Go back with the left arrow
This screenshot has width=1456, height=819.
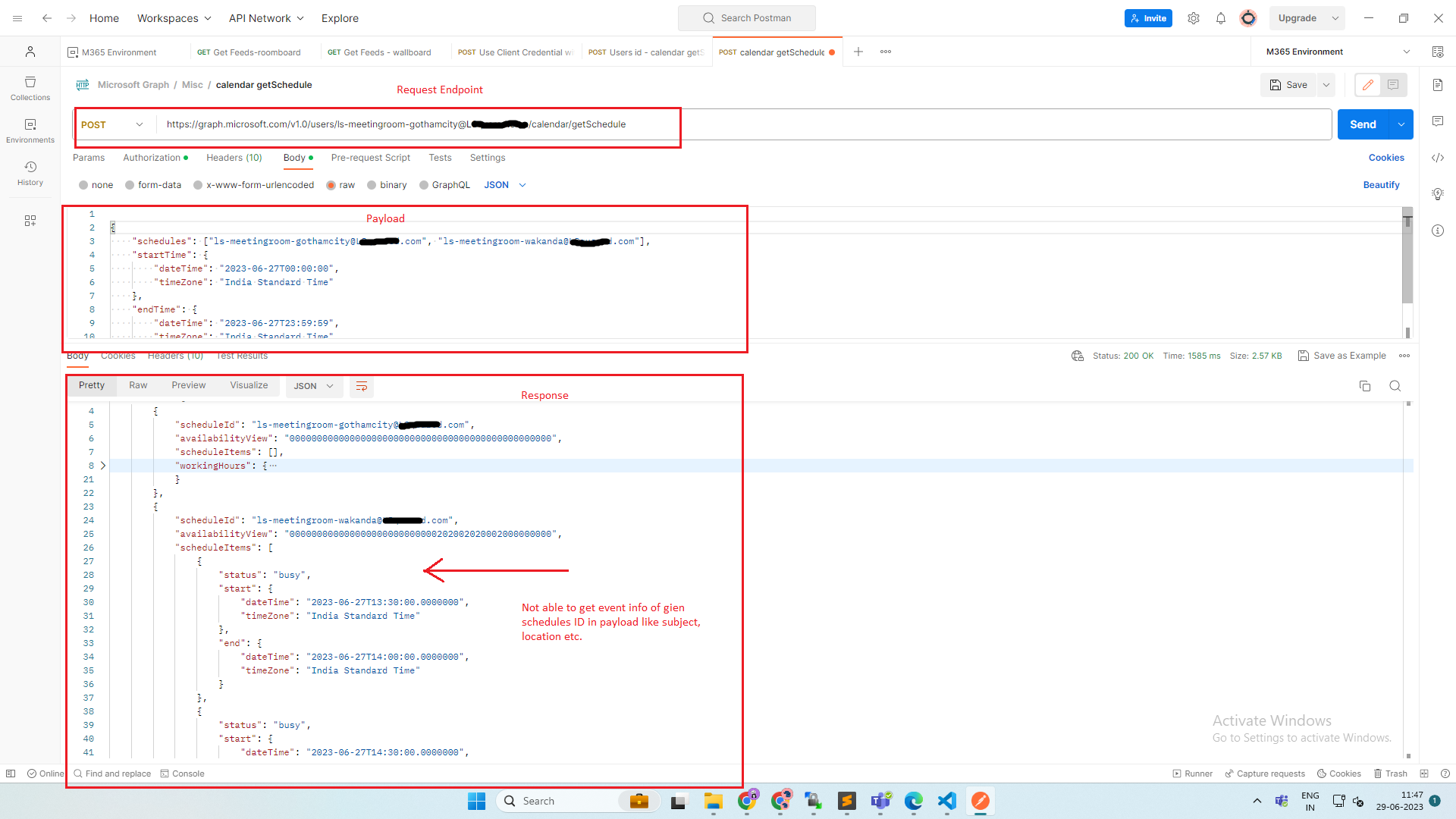click(x=47, y=18)
